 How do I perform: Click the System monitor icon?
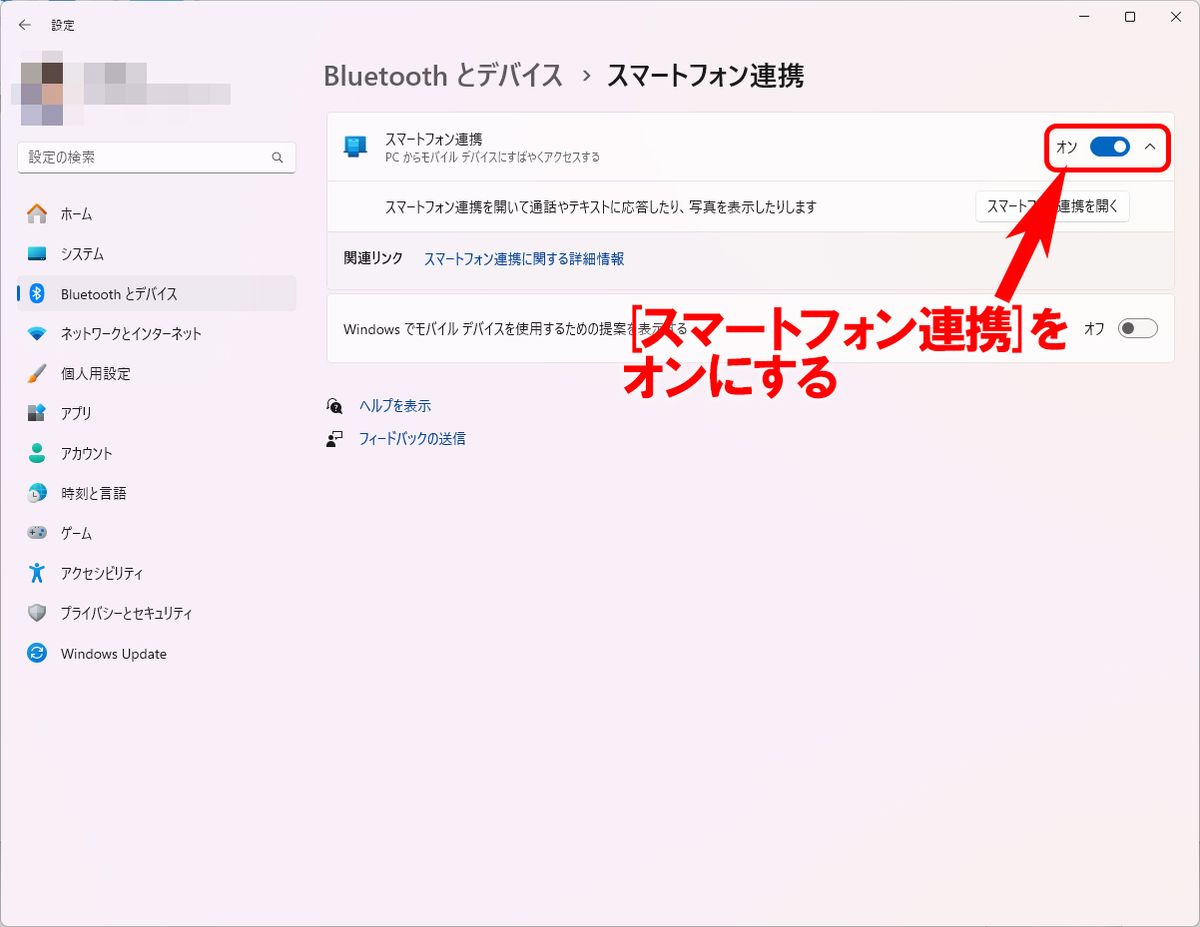(x=37, y=254)
